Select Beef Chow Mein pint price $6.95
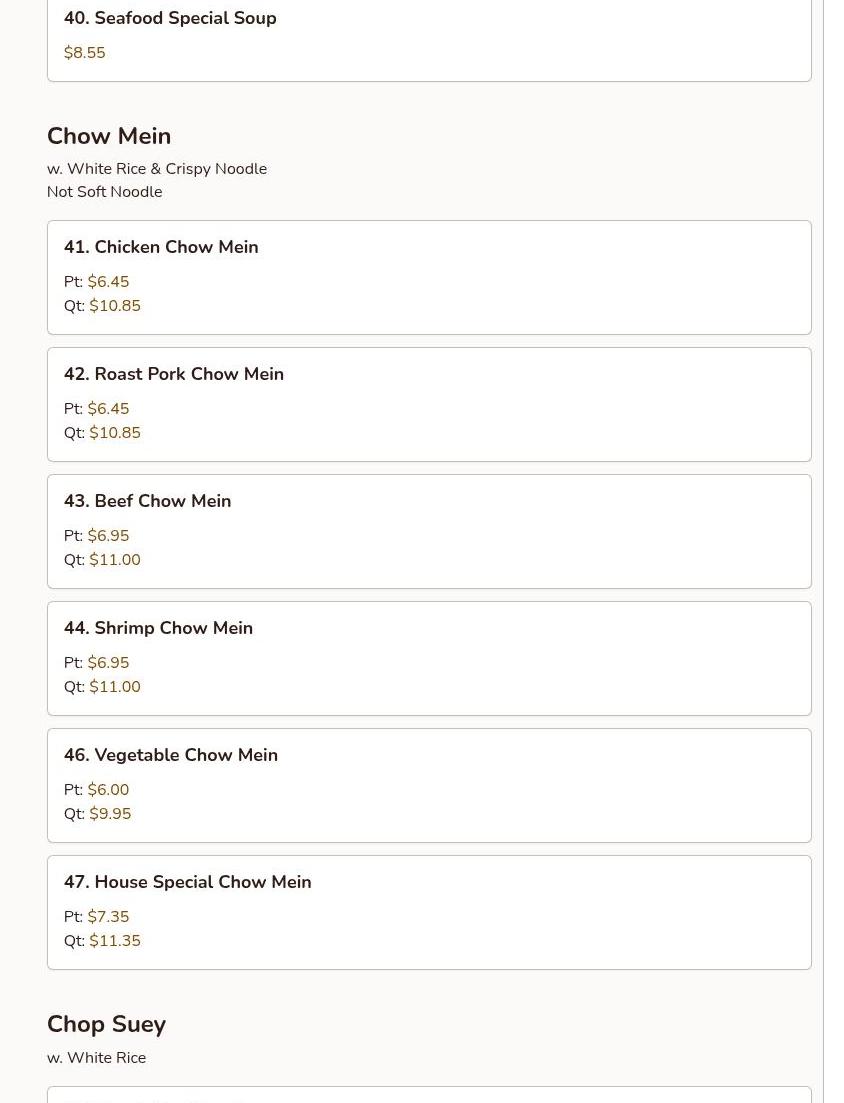 click(108, 536)
